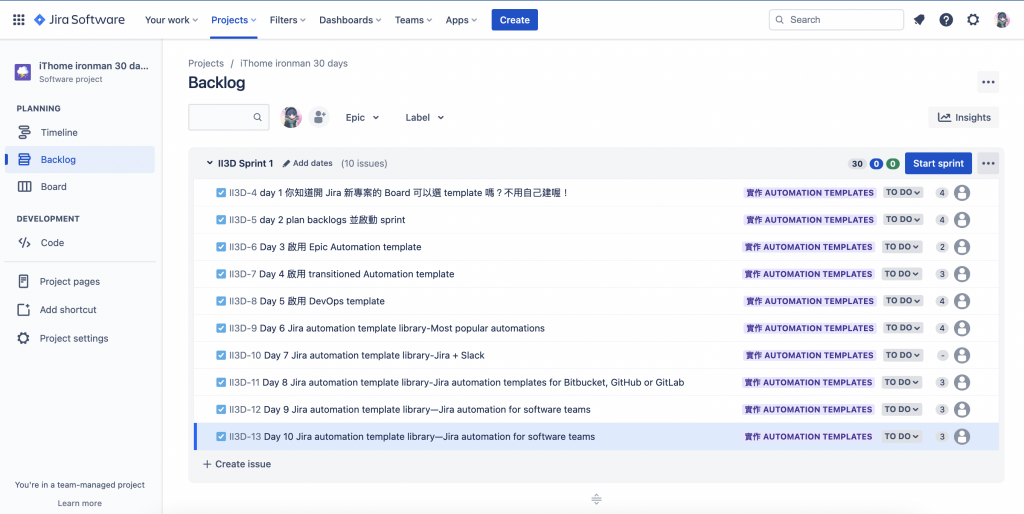Screen dimensions: 1024x514
Task: Open the profile avatar in top bar
Action: pyautogui.click(x=1002, y=20)
